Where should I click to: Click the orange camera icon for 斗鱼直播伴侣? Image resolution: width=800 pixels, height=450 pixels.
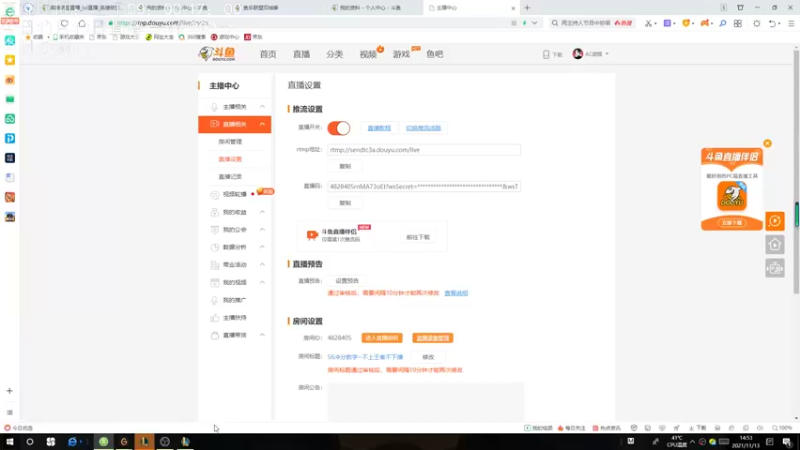312,235
